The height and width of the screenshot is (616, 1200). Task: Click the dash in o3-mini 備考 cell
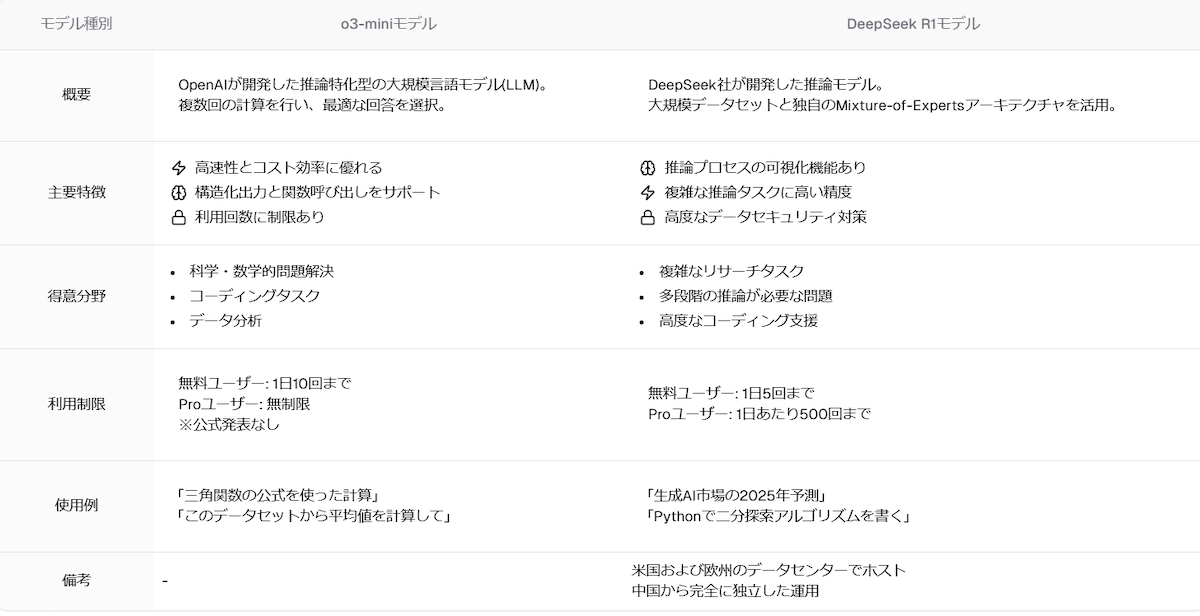(x=165, y=581)
